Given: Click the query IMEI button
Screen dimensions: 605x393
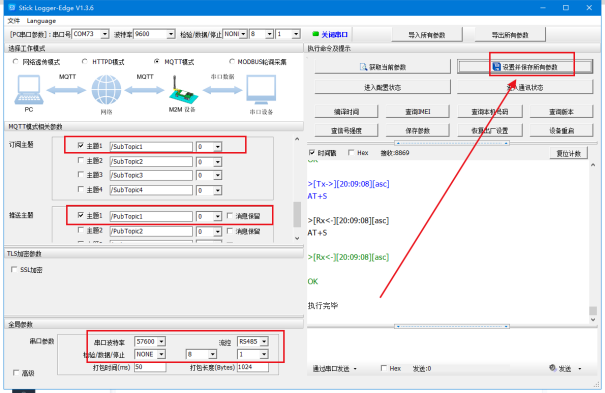Looking at the screenshot, I should [x=417, y=111].
